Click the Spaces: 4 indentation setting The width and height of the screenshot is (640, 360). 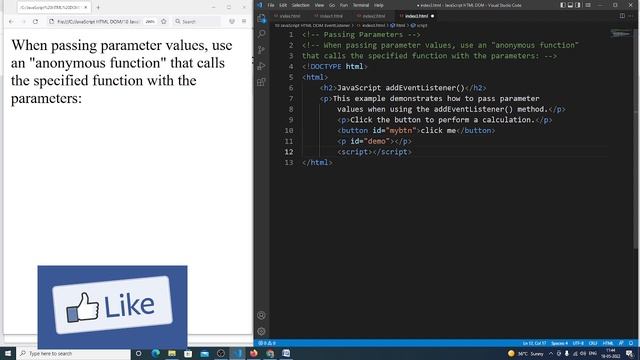559,343
